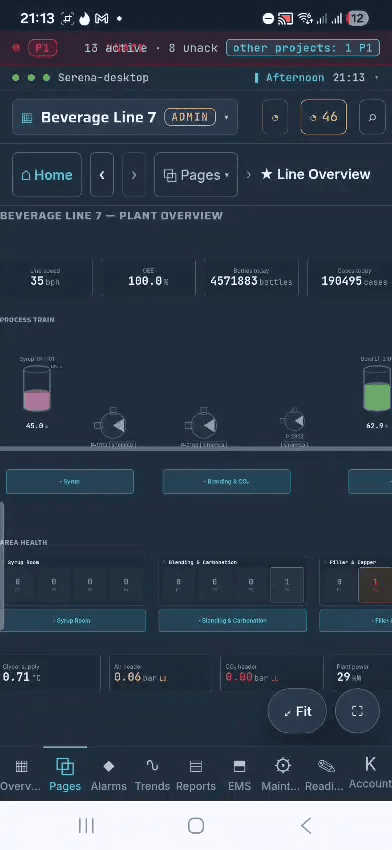This screenshot has height=850, width=392.
Task: Select the middle pump symbol in process train
Action: pyautogui.click(x=203, y=424)
